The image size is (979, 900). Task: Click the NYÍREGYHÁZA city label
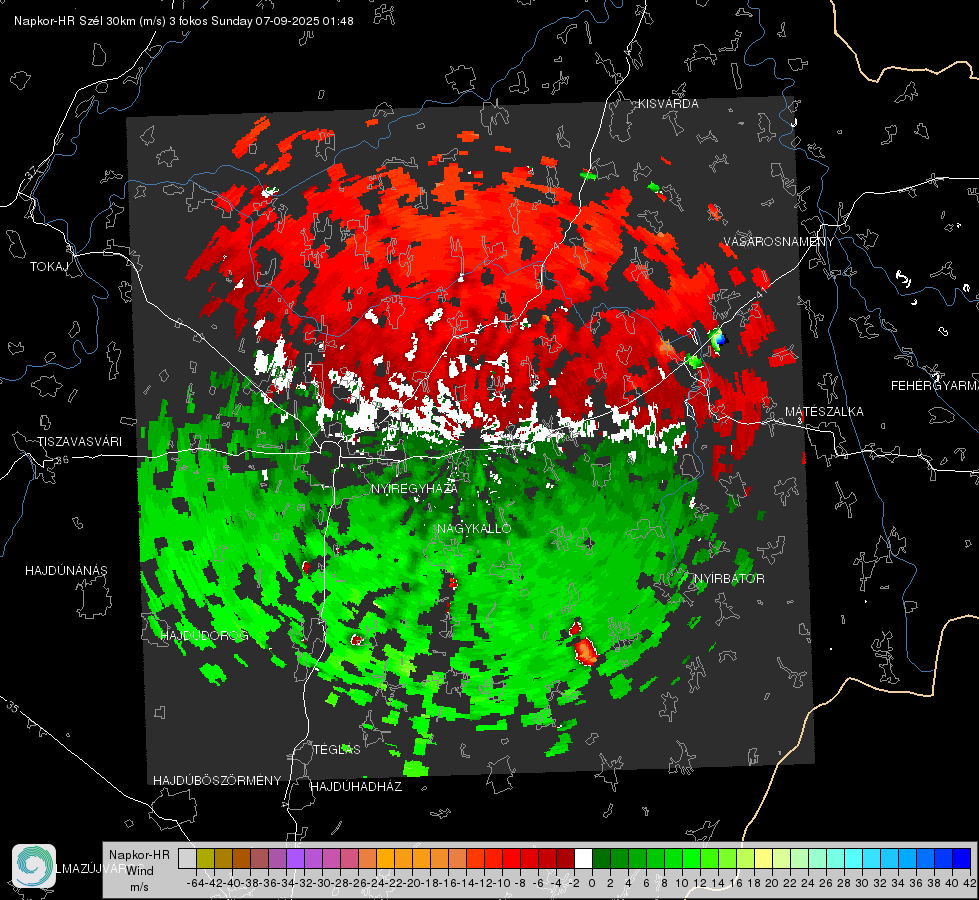pyautogui.click(x=414, y=488)
